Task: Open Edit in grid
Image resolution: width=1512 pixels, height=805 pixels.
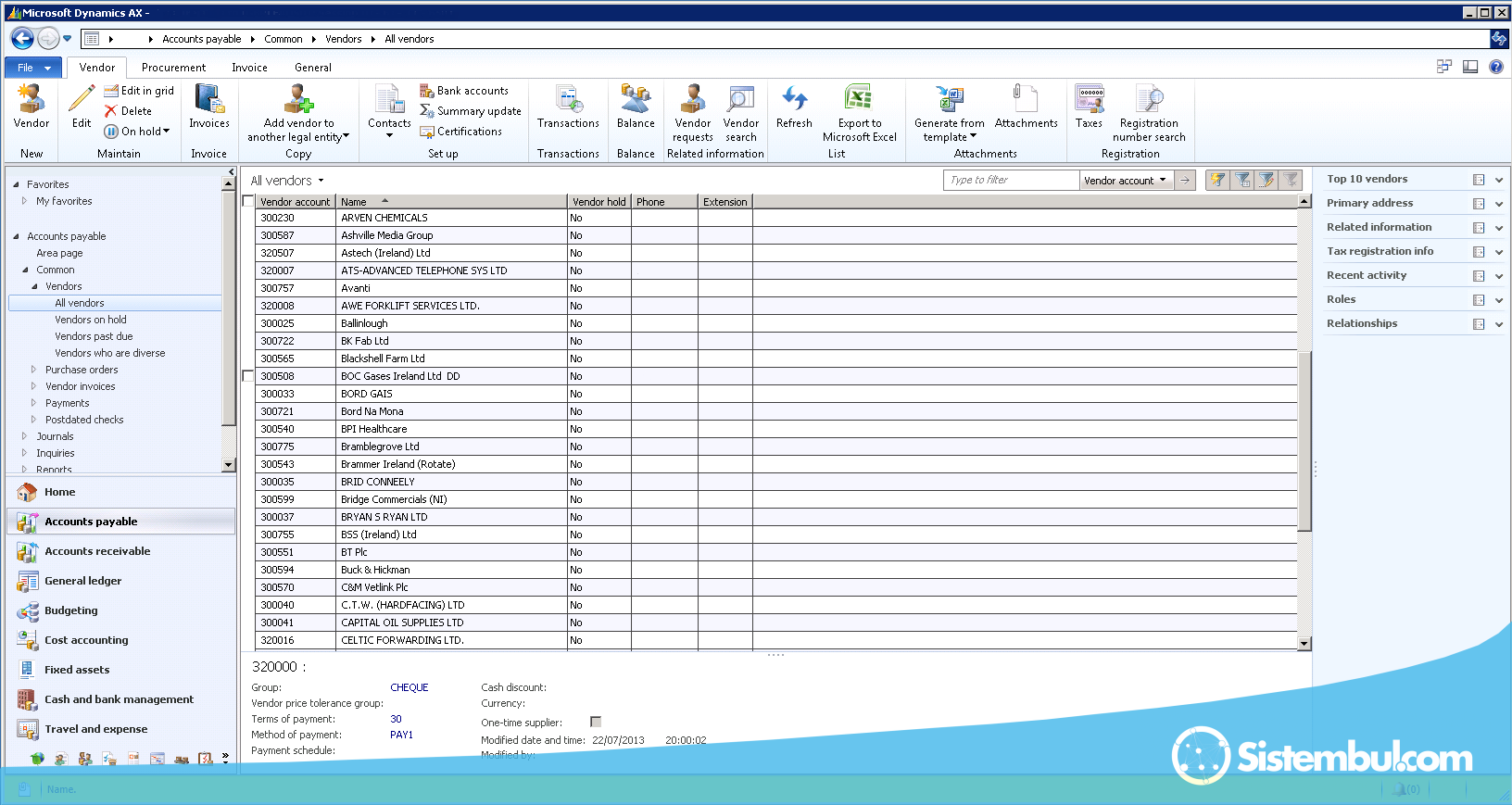Action: coord(139,91)
